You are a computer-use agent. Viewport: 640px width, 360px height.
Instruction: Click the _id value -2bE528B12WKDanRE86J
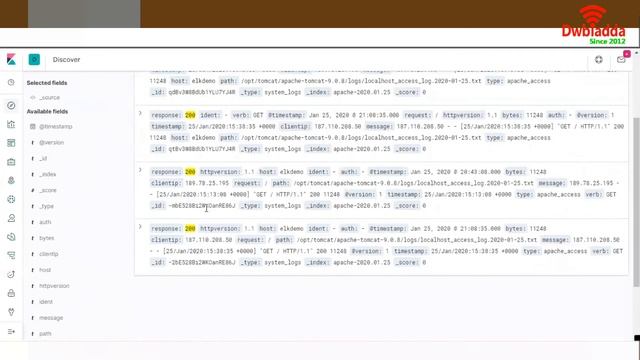pyautogui.click(x=202, y=262)
